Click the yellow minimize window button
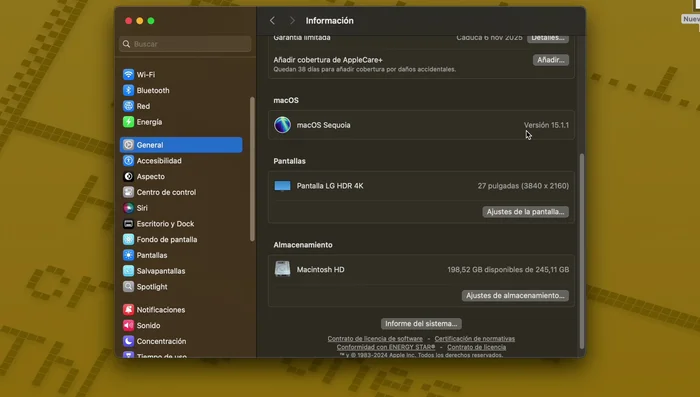 coord(140,21)
